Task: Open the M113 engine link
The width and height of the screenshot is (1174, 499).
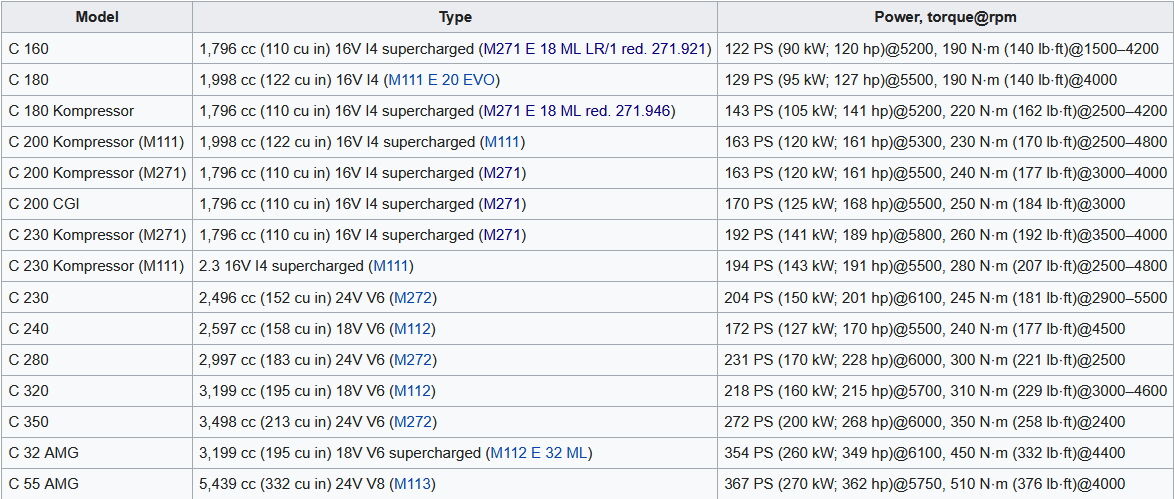Action: [412, 485]
